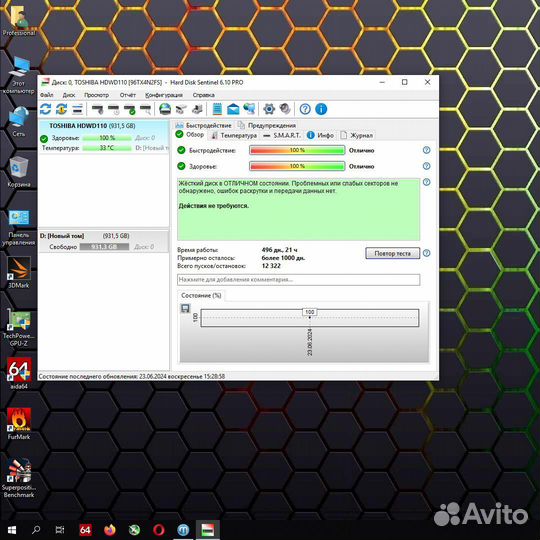The height and width of the screenshot is (540, 540).
Task: Switch to the Инфо tab
Action: pyautogui.click(x=320, y=135)
